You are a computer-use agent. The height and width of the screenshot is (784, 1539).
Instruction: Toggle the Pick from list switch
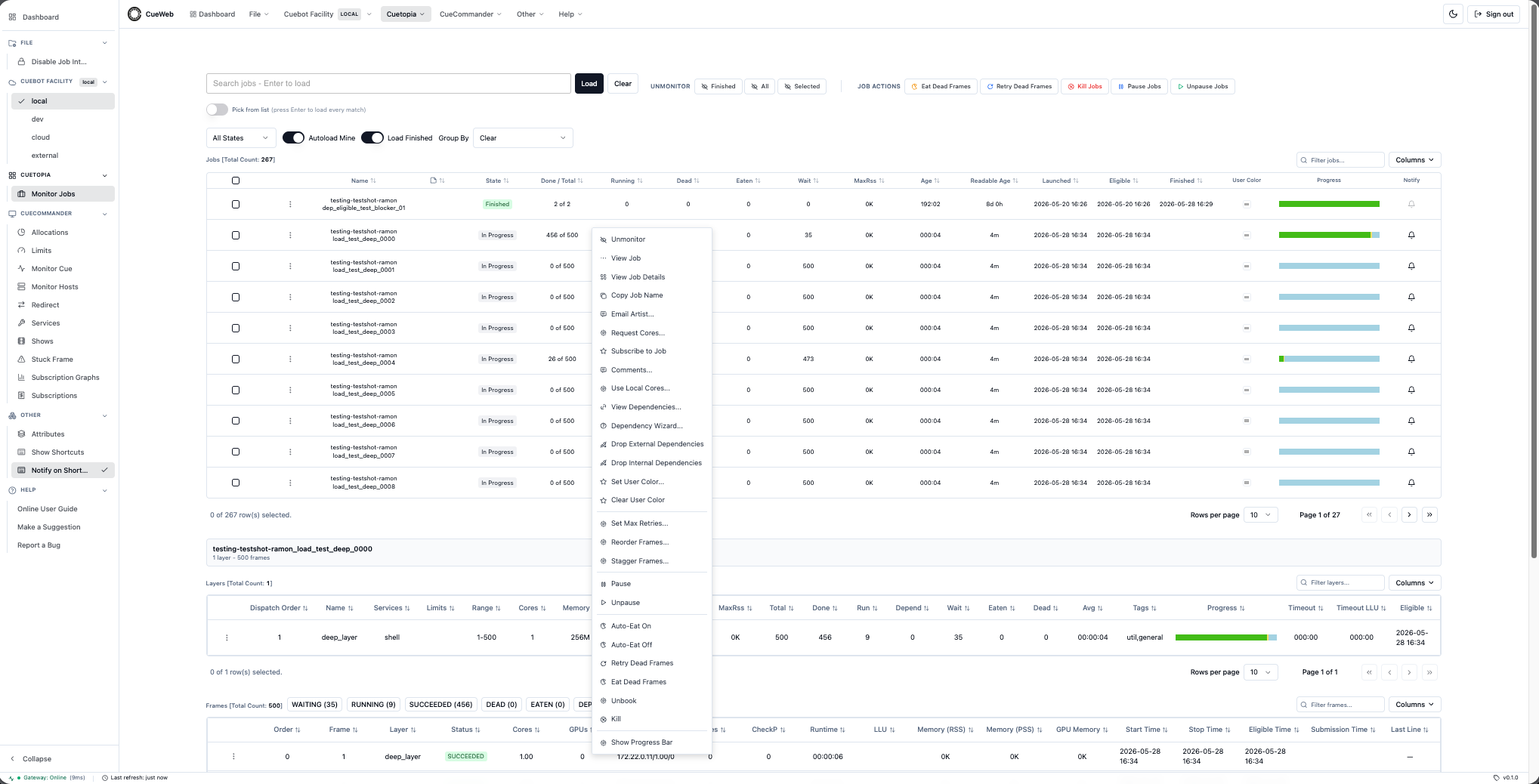tap(217, 110)
